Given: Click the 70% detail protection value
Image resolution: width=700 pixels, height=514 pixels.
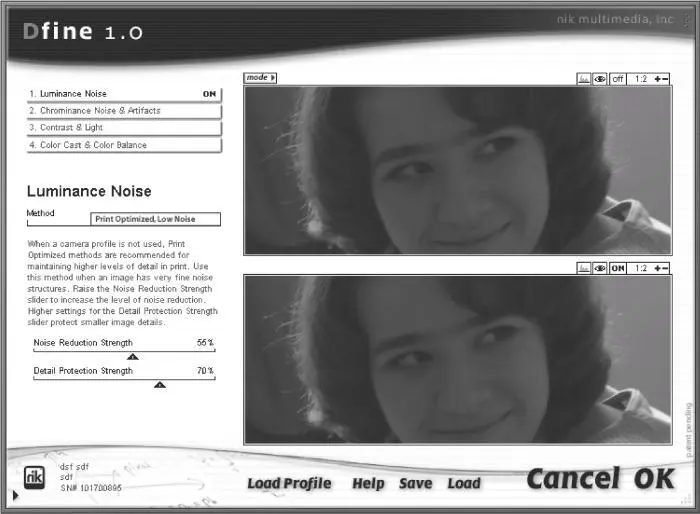Looking at the screenshot, I should 205,371.
